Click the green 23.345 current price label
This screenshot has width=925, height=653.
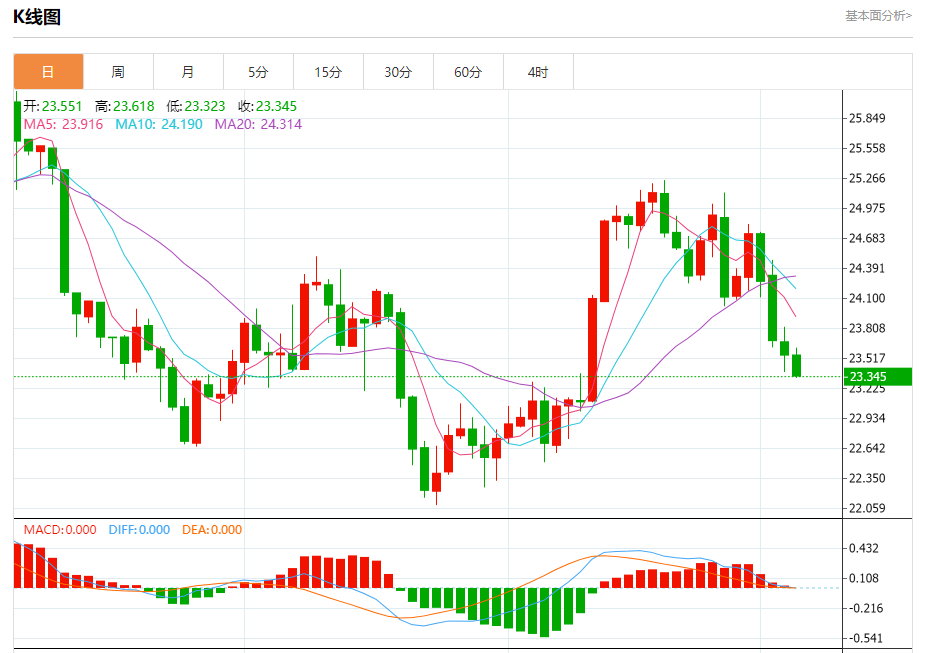[878, 376]
